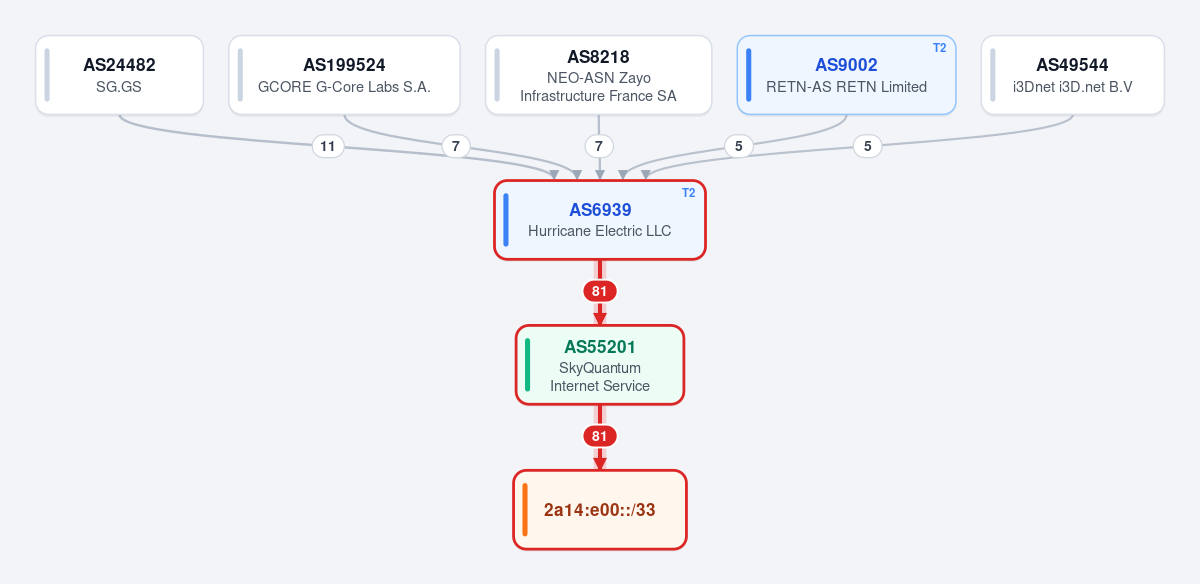The image size is (1200, 584).
Task: Click the T2 badge on AS9002
Action: tap(939, 48)
